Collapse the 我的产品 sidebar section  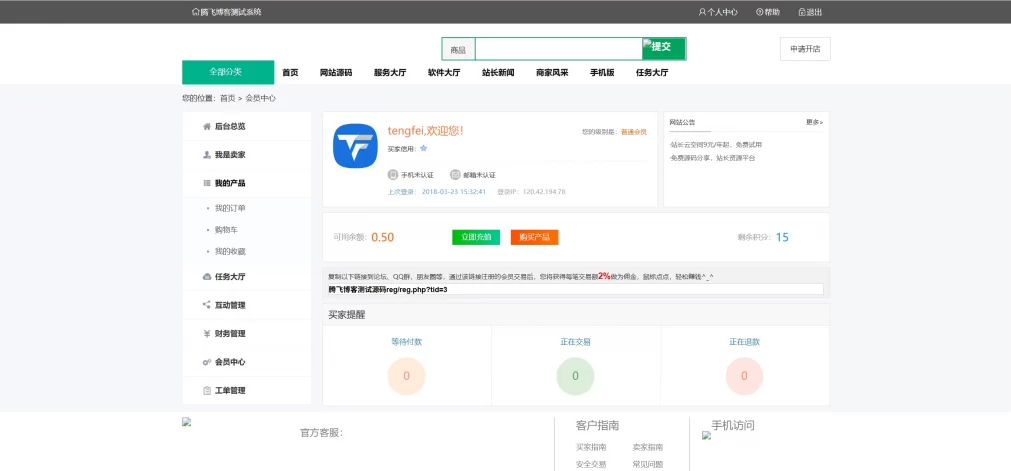pos(229,183)
